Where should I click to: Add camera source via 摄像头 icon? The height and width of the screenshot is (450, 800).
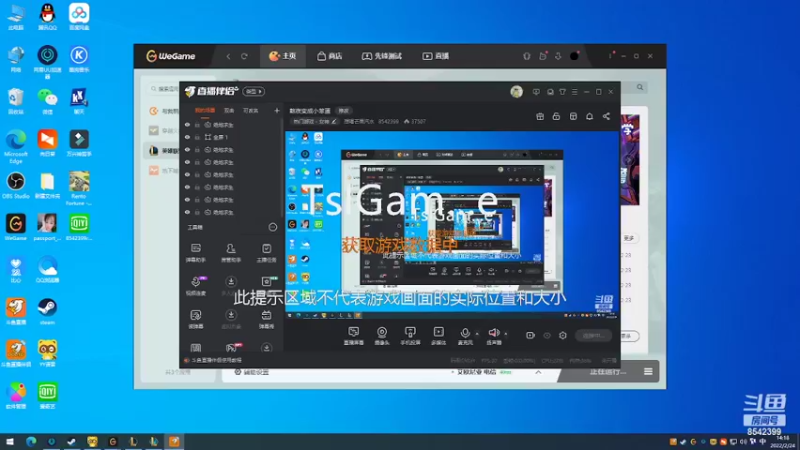[x=382, y=336]
